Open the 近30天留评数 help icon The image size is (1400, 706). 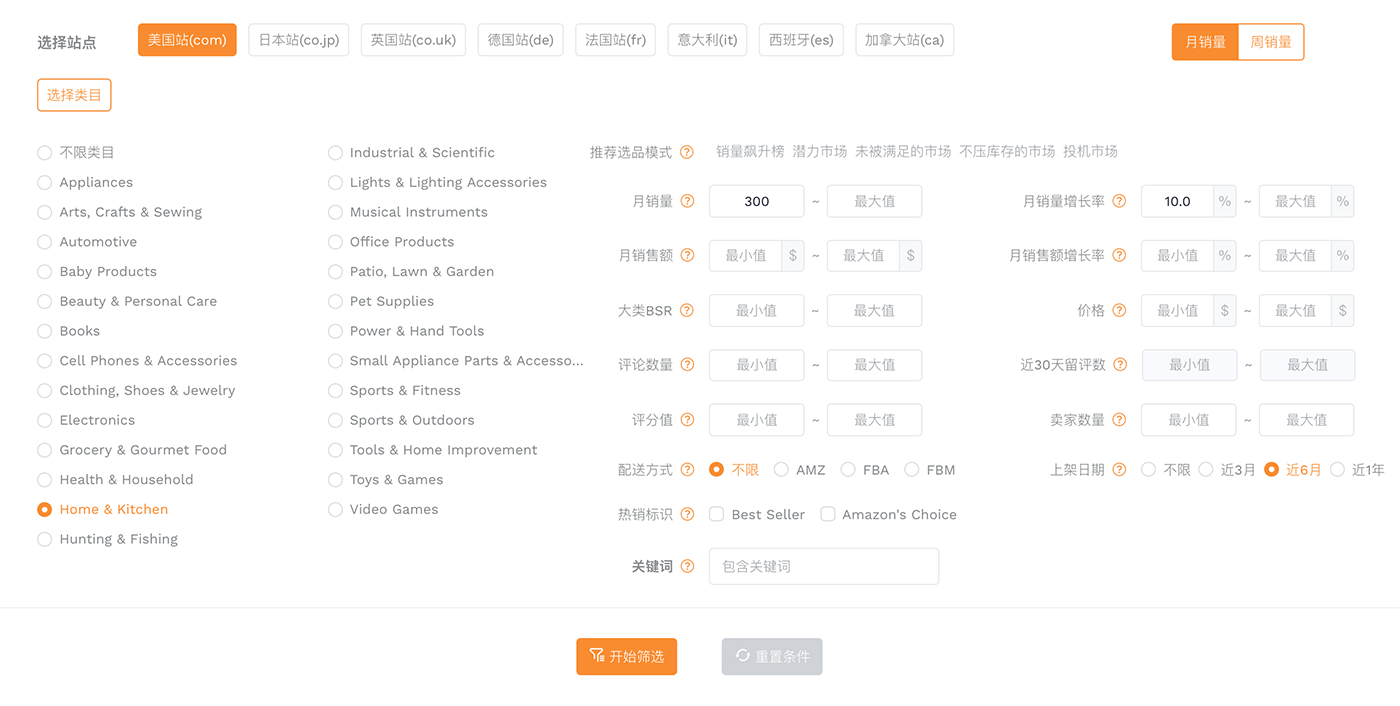[x=1119, y=364]
